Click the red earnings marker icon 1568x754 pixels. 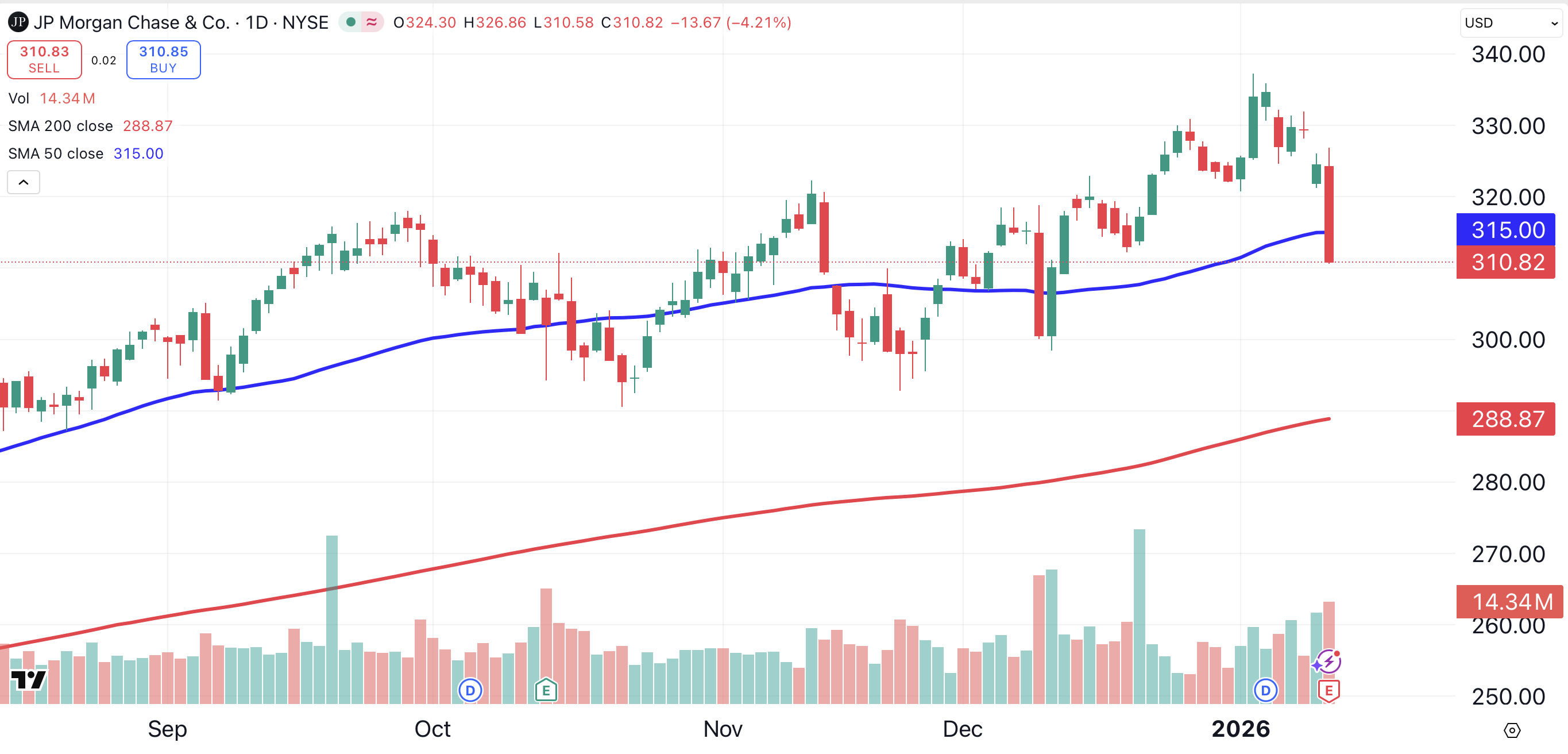click(1329, 691)
